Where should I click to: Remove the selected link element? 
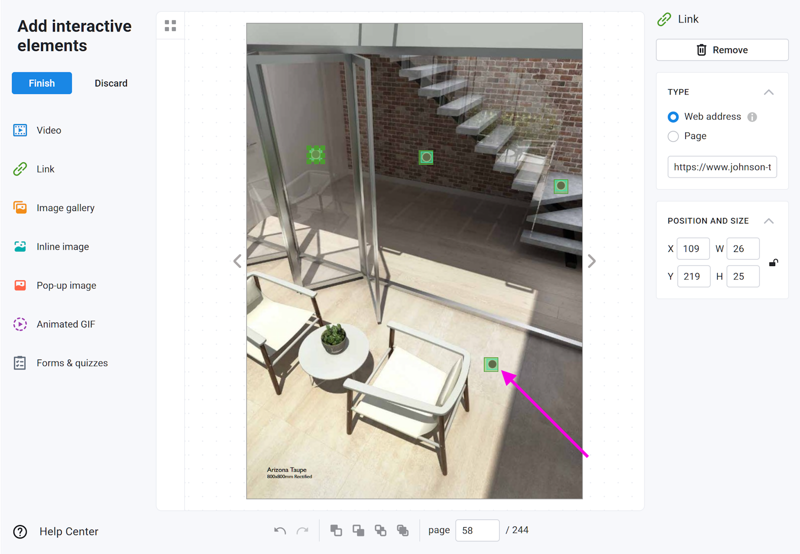coord(722,50)
